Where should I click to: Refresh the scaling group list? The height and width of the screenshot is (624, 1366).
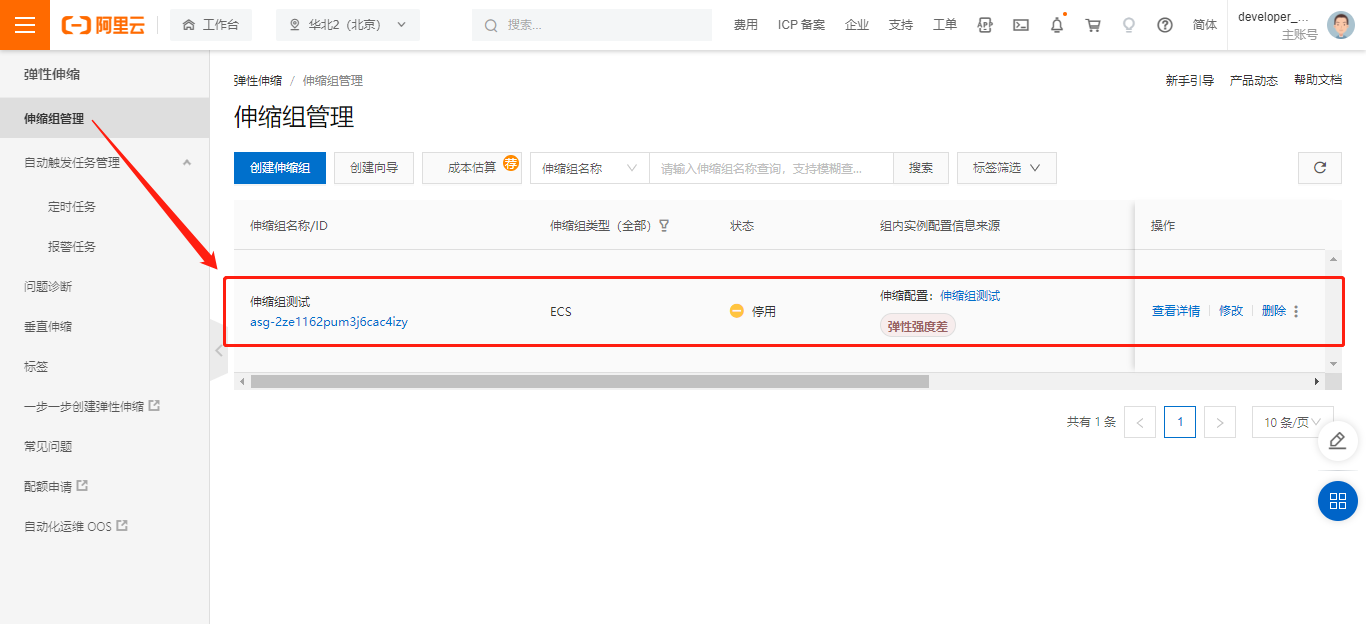(x=1320, y=168)
